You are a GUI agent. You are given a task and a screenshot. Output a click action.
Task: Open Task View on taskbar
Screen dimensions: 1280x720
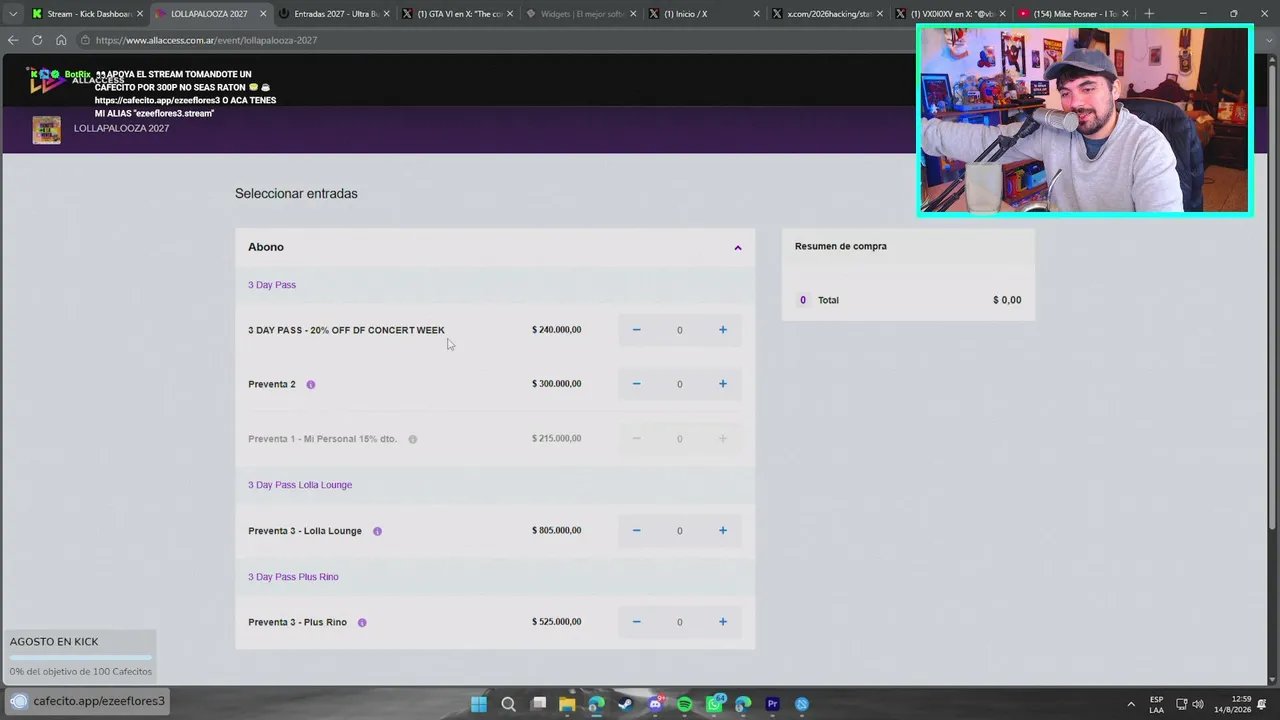click(539, 704)
